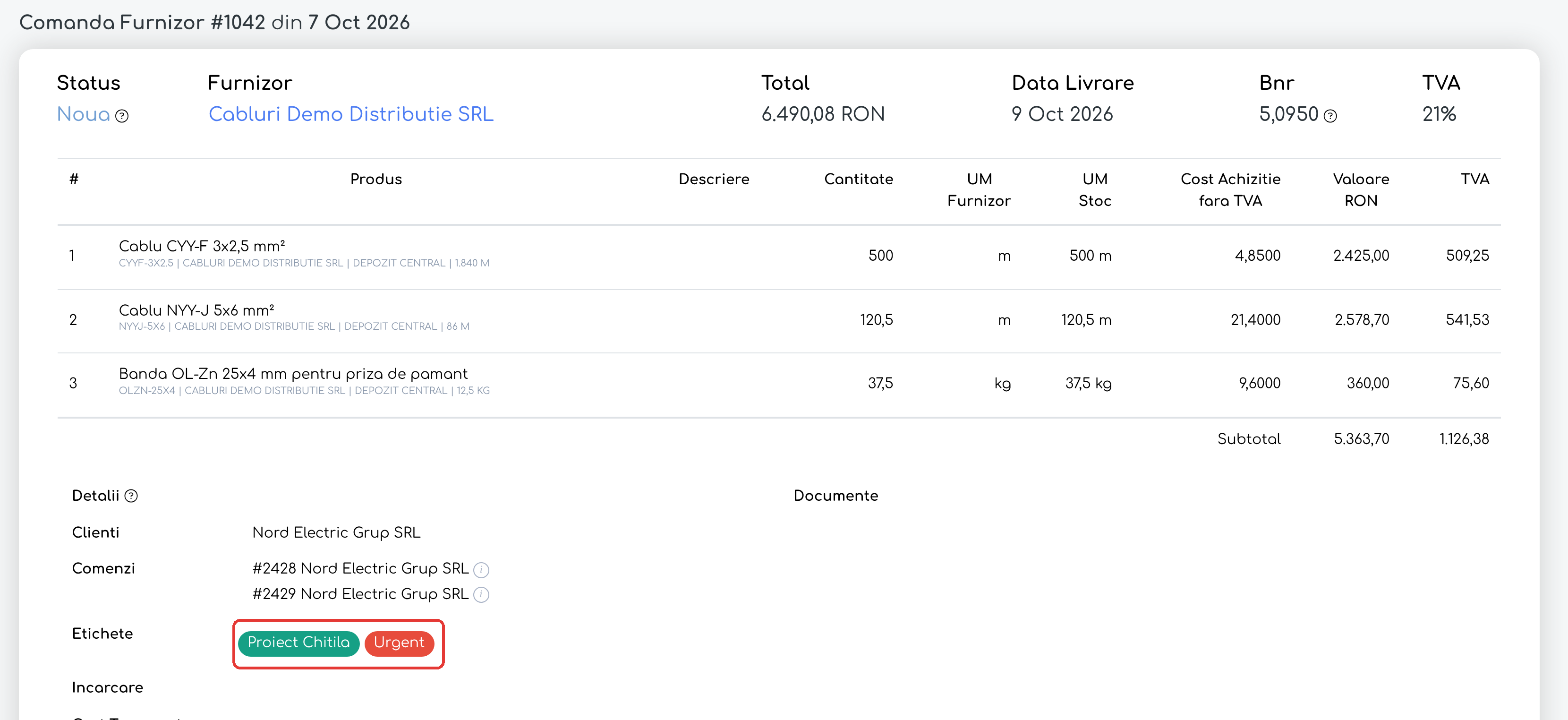Screen dimensions: 1568x720
Task: Click the help icon next to Detalii
Action: (x=131, y=496)
